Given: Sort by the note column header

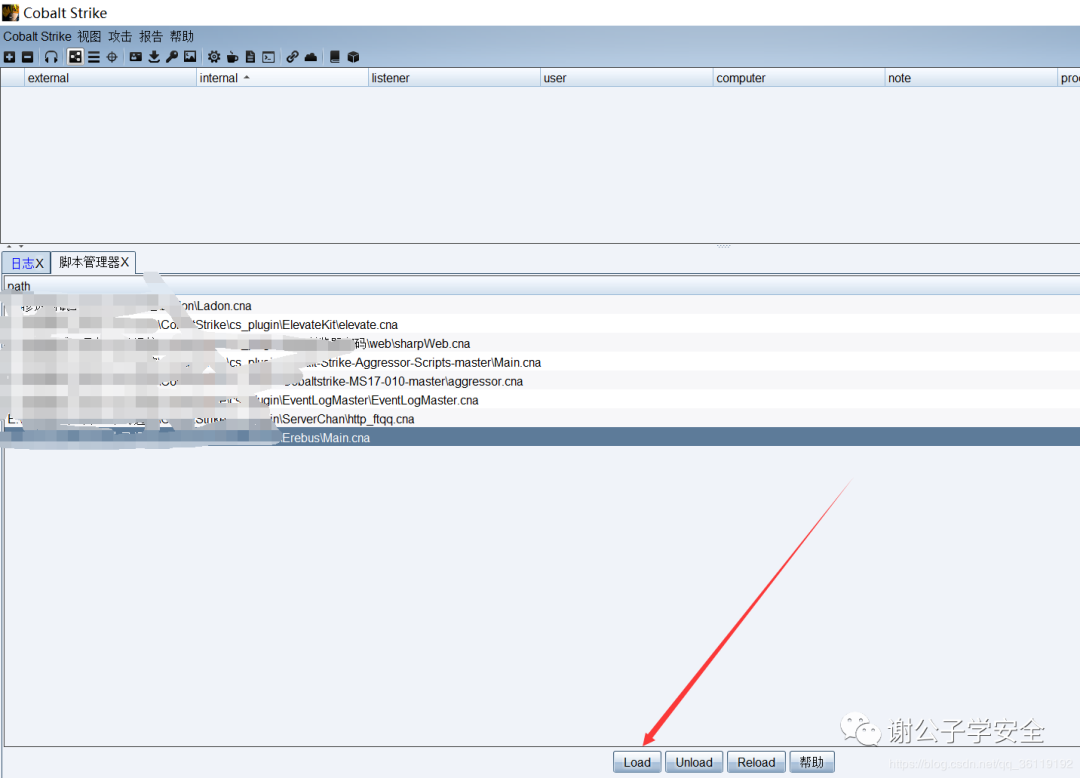Looking at the screenshot, I should coord(971,78).
